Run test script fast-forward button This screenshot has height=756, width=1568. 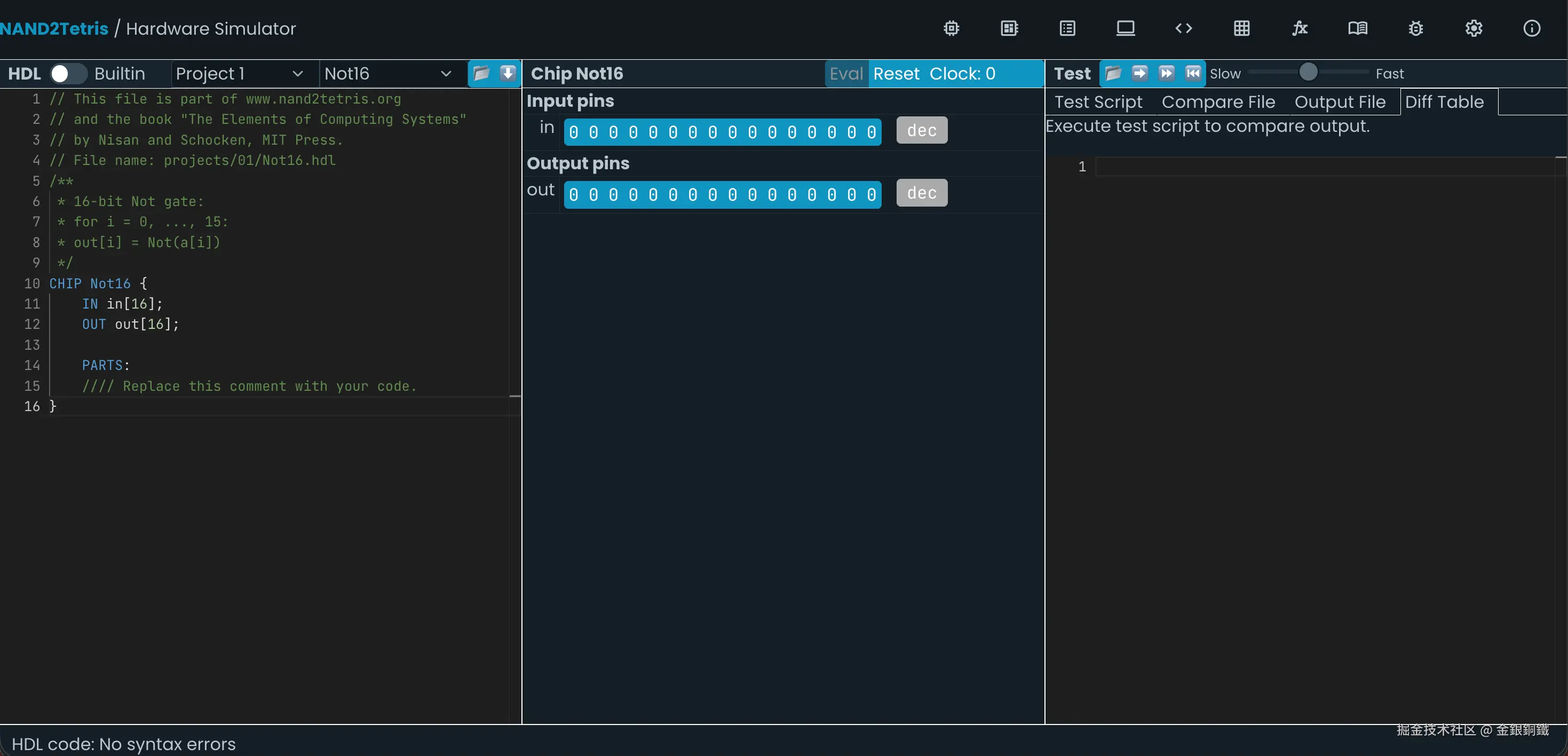[x=1166, y=74]
